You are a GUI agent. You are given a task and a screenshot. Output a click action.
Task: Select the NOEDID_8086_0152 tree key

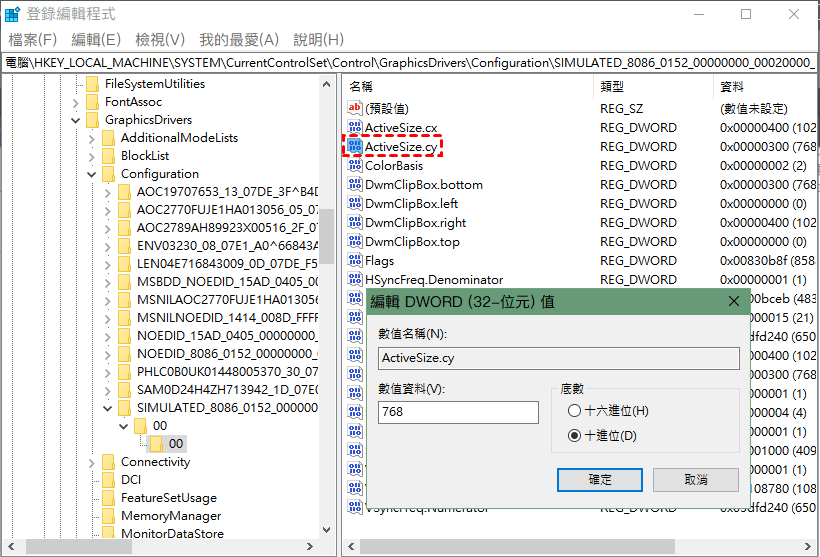tap(227, 354)
